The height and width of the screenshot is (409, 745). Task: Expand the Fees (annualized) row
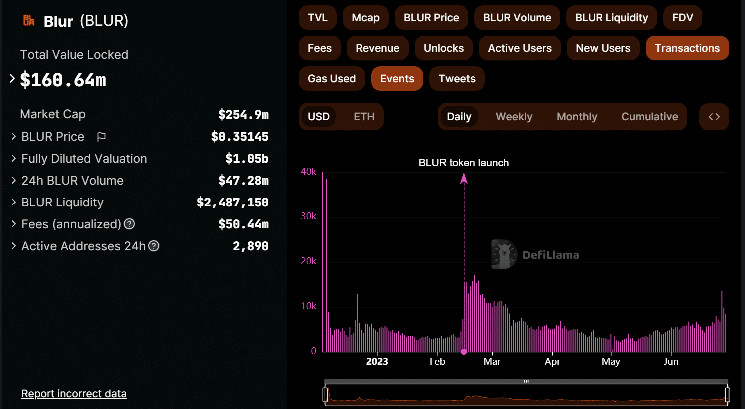coord(14,224)
